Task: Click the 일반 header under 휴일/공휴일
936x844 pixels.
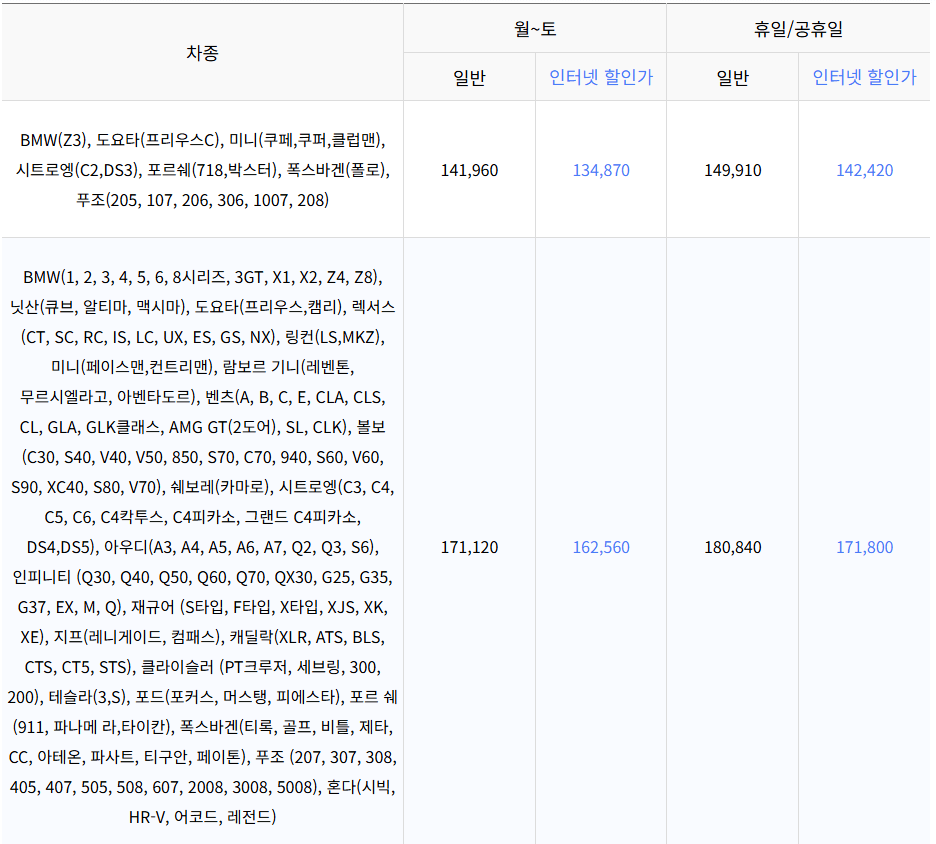Action: (731, 76)
